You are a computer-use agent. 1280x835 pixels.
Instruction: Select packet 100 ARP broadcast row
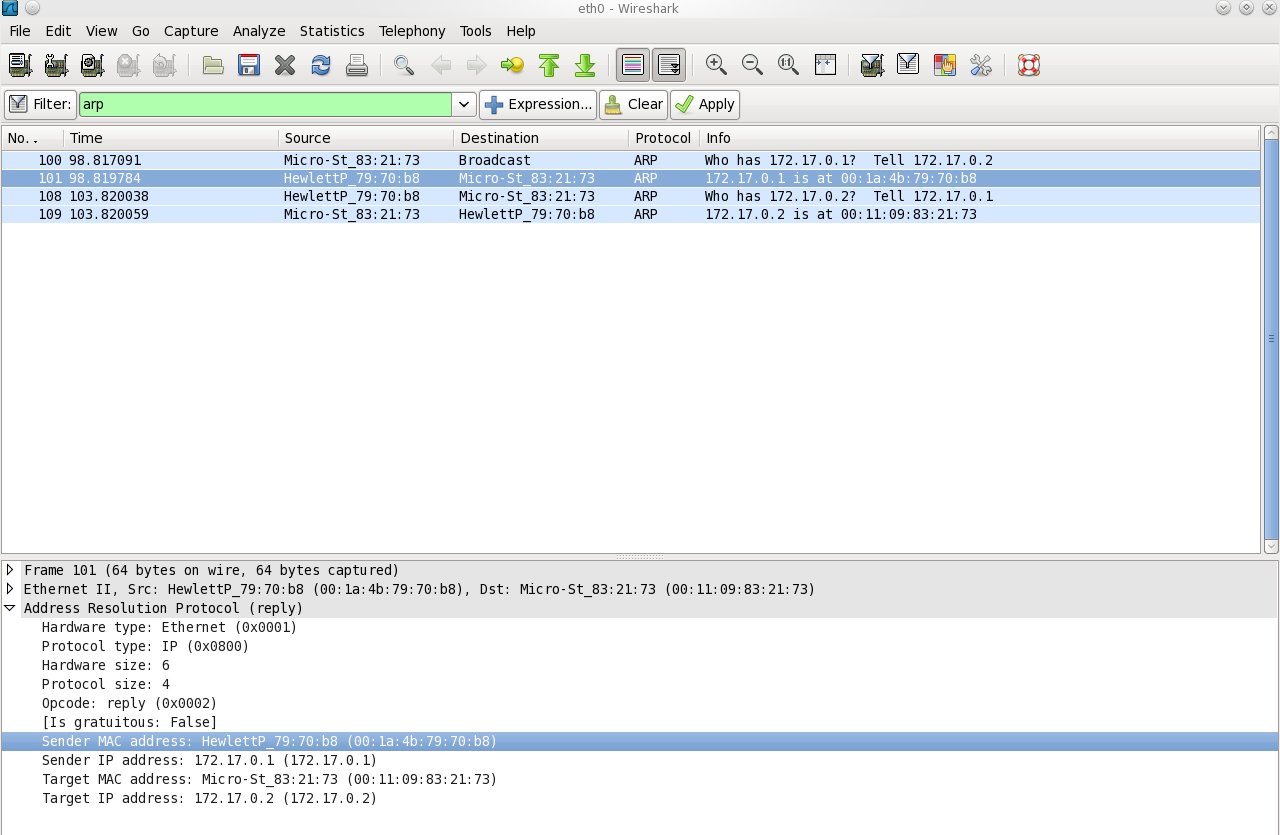coord(631,160)
